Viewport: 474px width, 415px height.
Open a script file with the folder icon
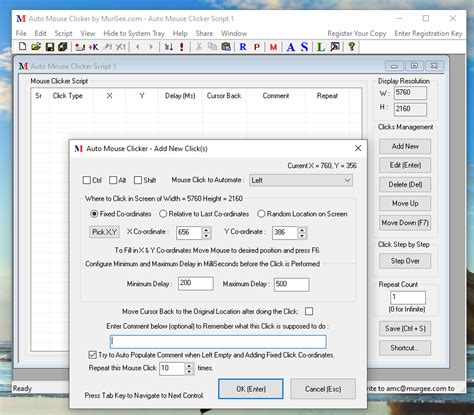(x=36, y=47)
